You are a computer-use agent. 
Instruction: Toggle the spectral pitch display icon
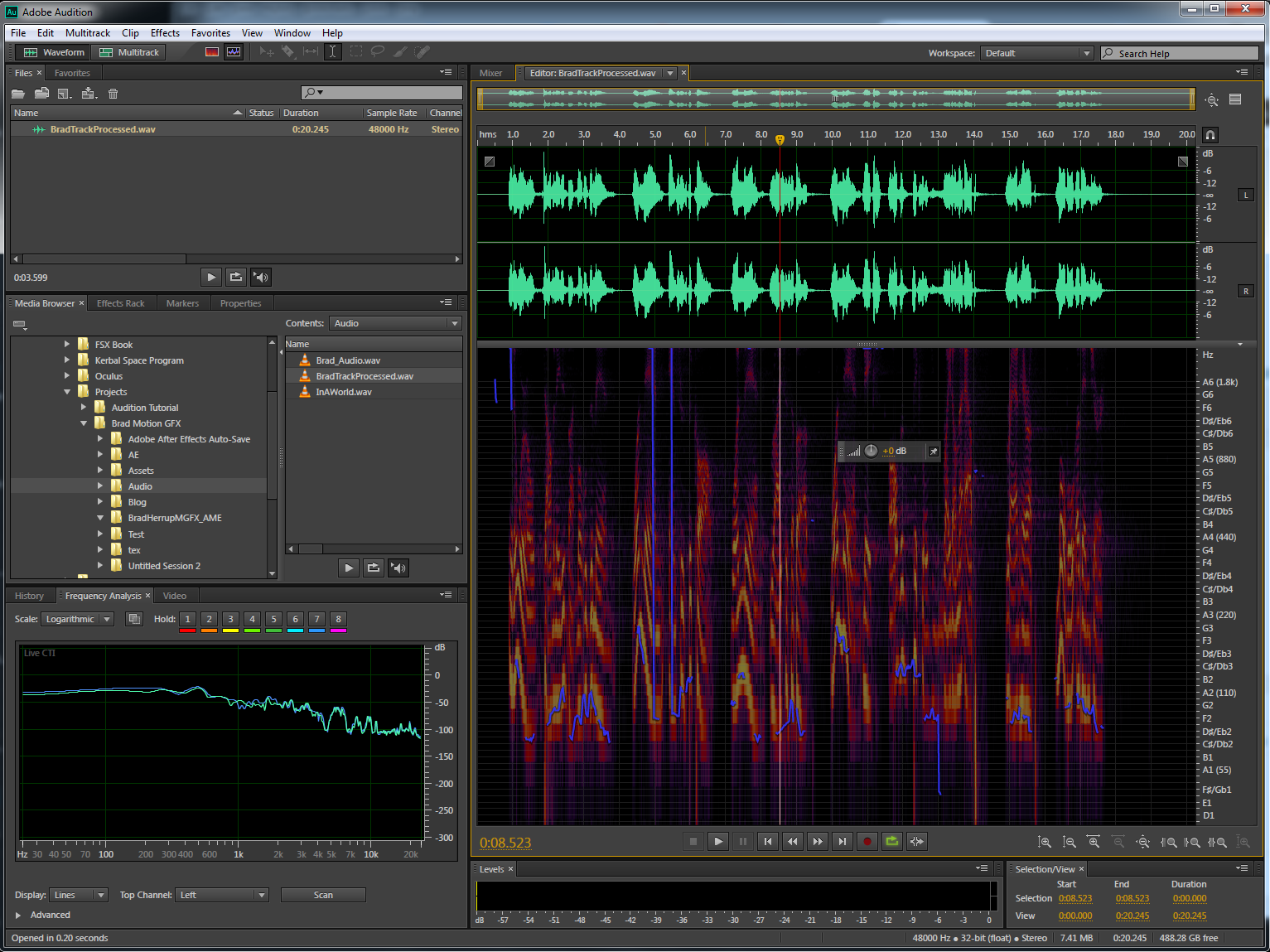pyautogui.click(x=234, y=52)
